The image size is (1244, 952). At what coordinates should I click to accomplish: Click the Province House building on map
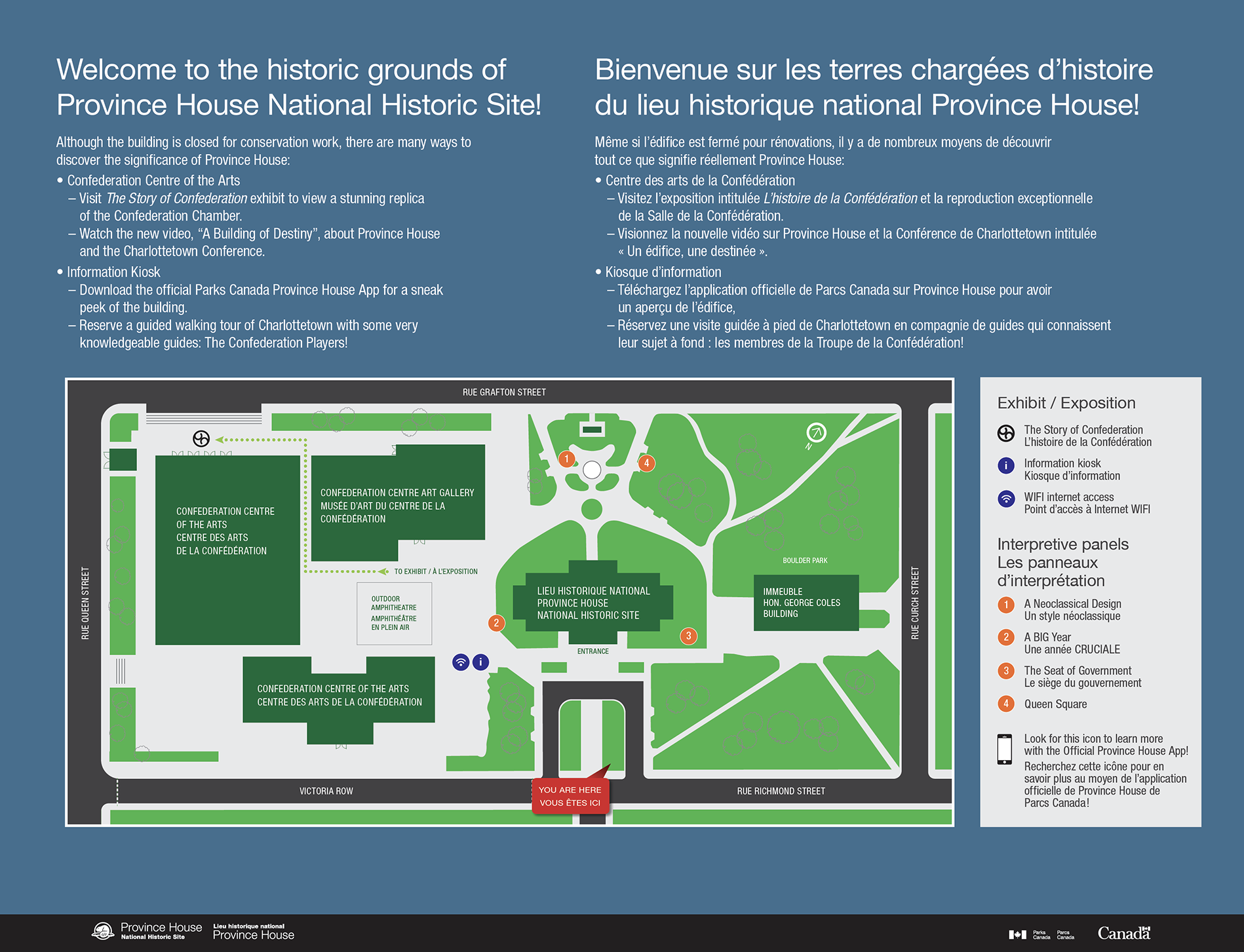[593, 603]
